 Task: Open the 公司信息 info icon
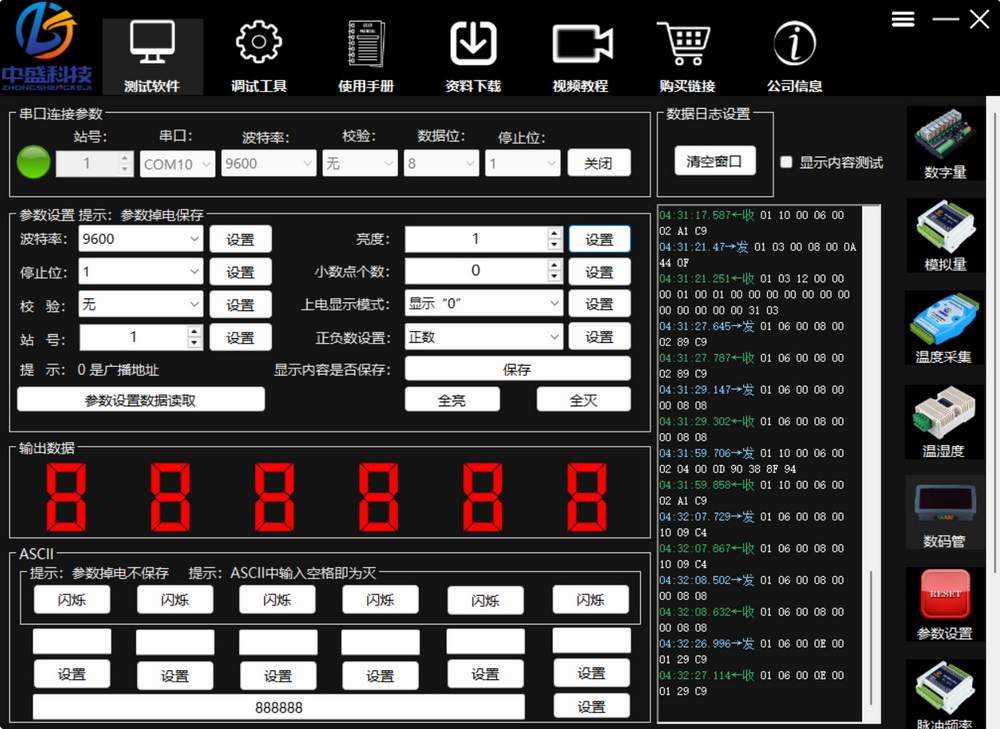click(794, 45)
